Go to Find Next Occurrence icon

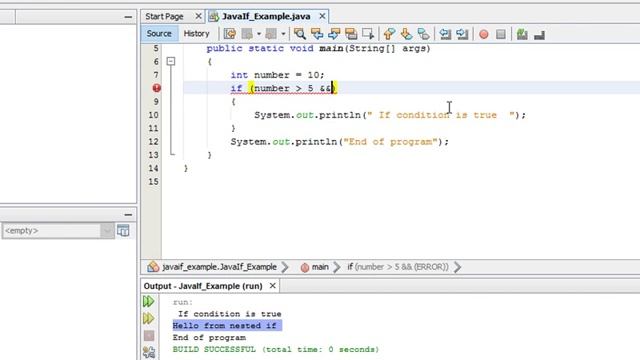334,34
